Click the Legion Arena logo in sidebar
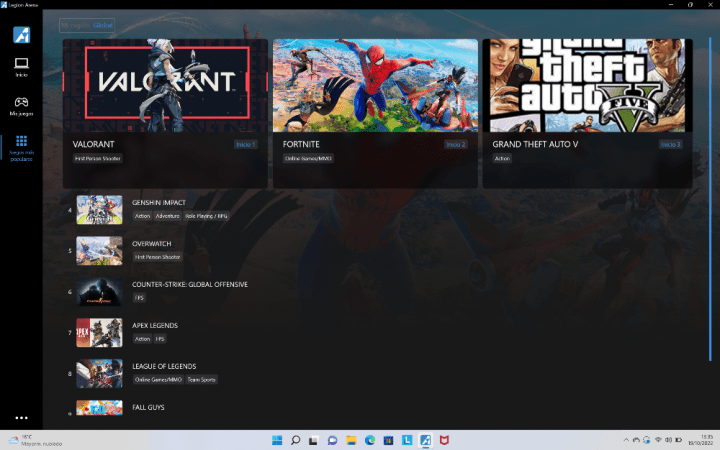The height and width of the screenshot is (450, 720). (22, 35)
